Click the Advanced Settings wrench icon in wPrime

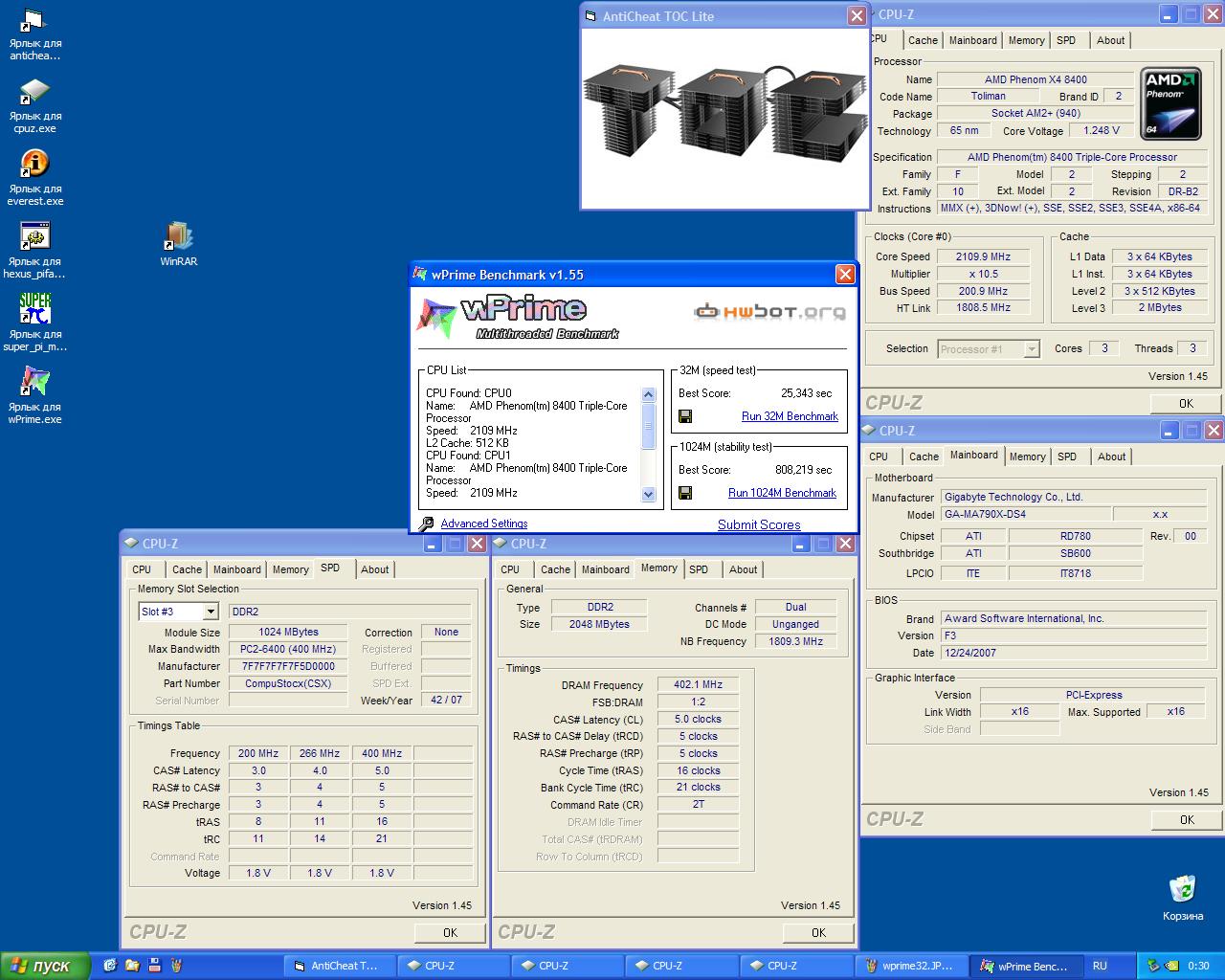click(426, 523)
